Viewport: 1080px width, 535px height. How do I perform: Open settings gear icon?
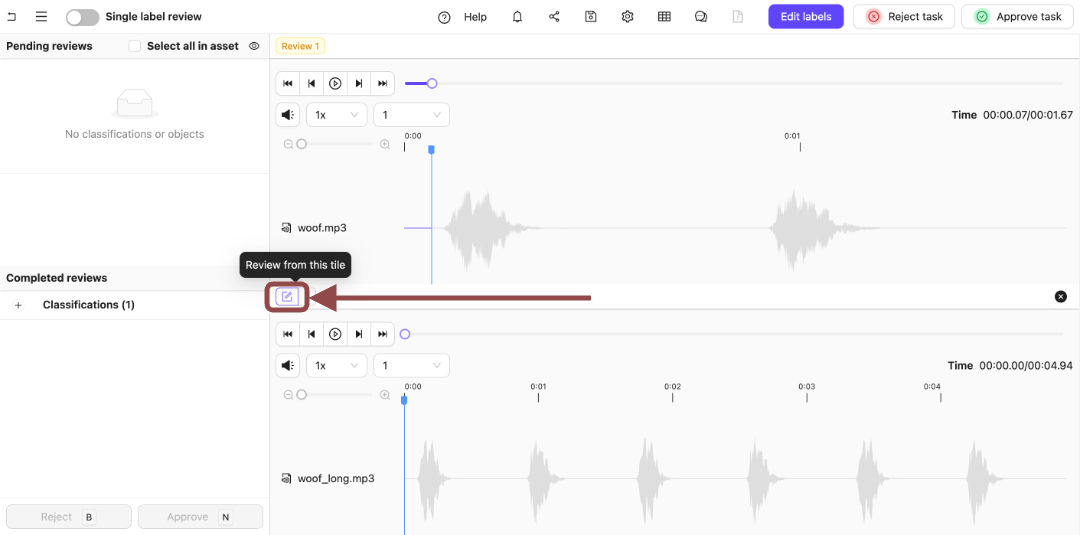627,17
